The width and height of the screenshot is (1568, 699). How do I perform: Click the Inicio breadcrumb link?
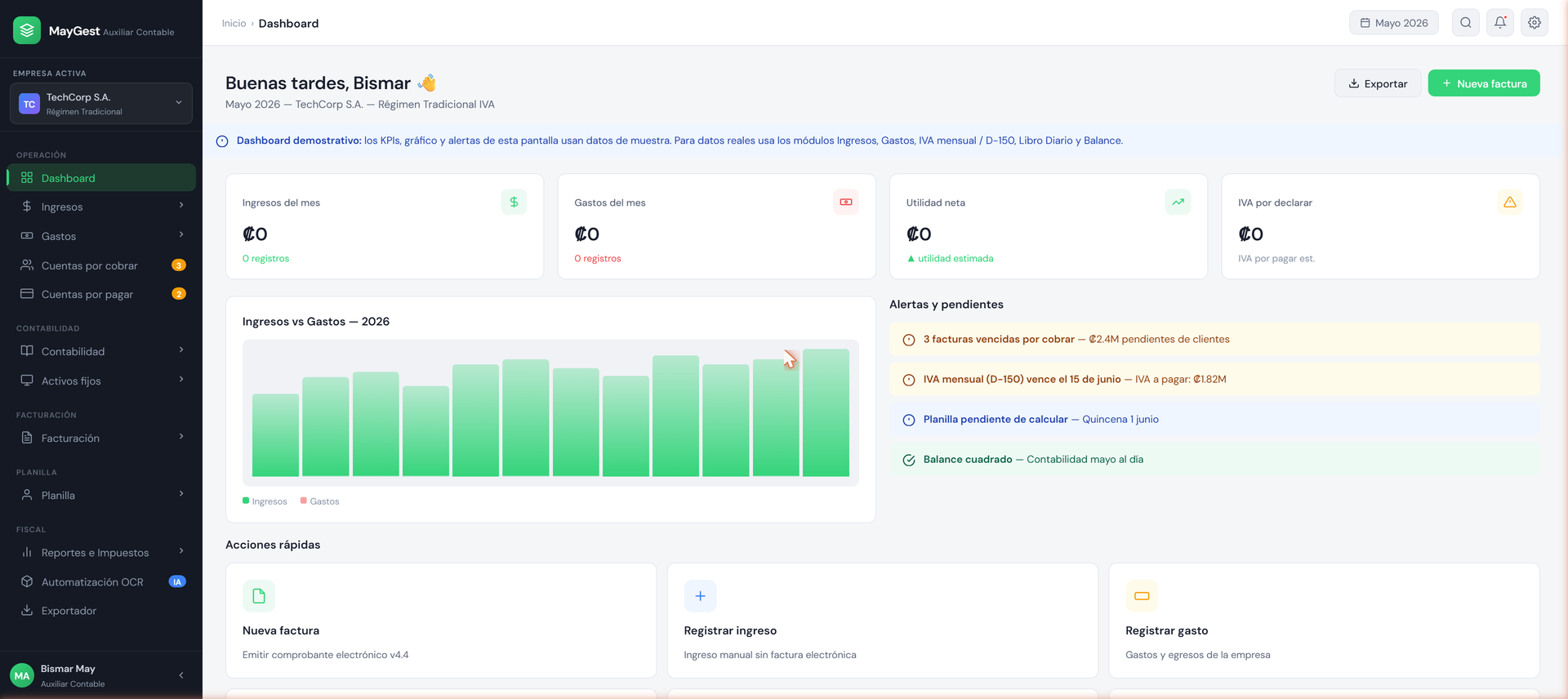[234, 24]
